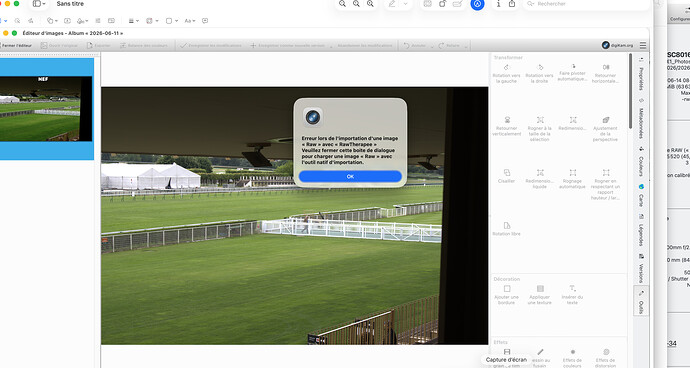Open the hamburger menu in image editor
Image resolution: width=690 pixels, height=368 pixels.
coord(643,45)
